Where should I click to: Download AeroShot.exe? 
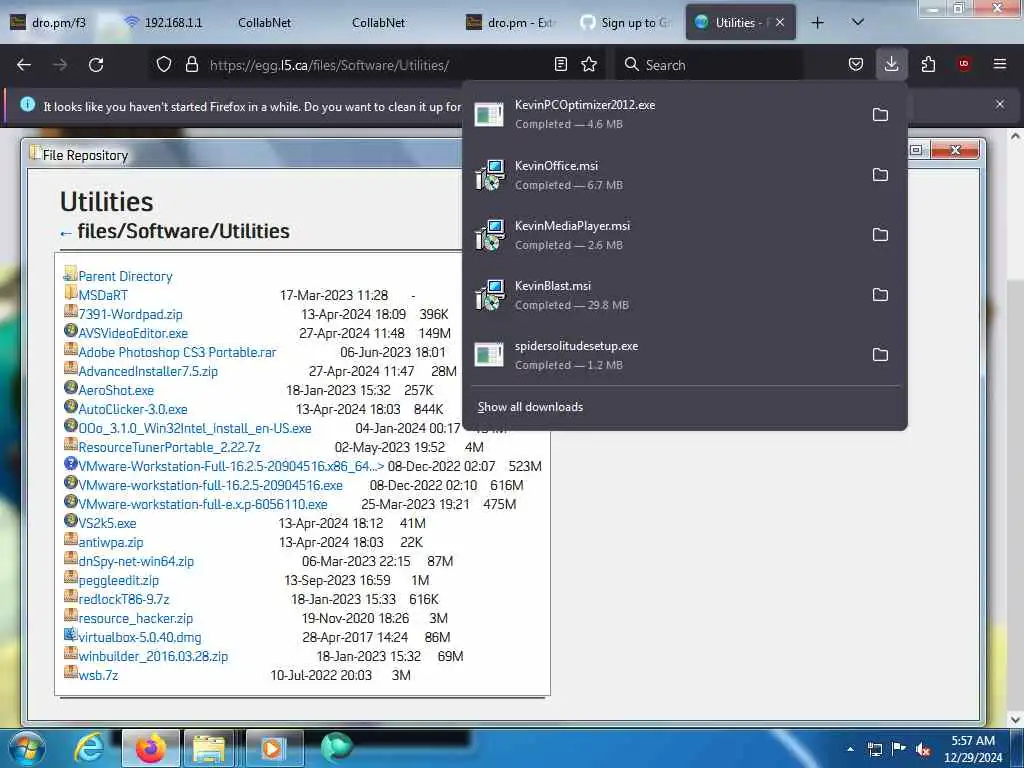point(116,390)
